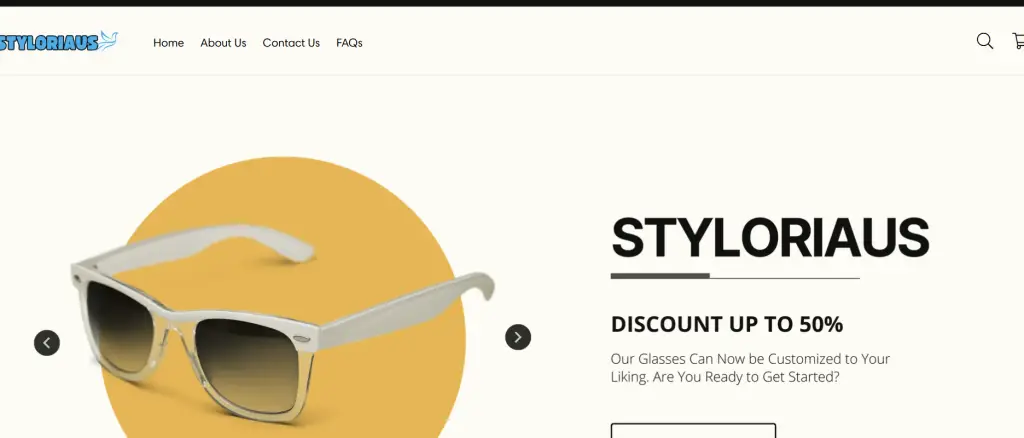Open the About Us page
The width and height of the screenshot is (1024, 438).
point(223,43)
